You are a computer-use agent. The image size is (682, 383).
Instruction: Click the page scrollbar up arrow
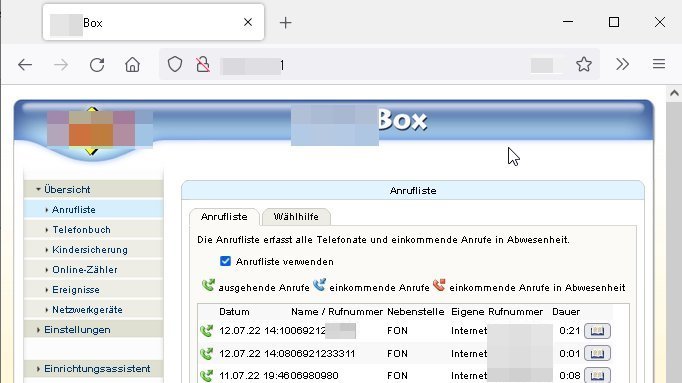coord(674,93)
